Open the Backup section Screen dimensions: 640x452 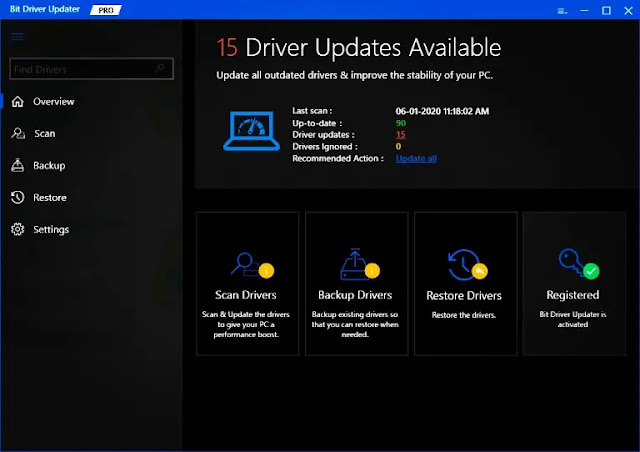(49, 165)
